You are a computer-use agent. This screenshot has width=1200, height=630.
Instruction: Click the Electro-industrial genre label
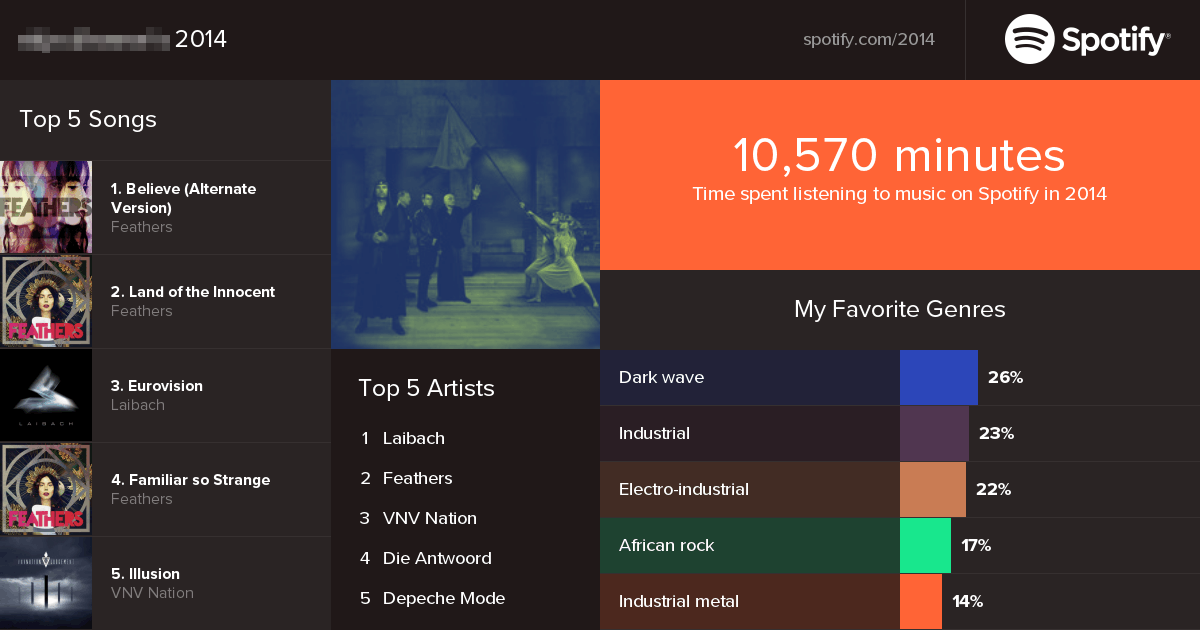[683, 489]
